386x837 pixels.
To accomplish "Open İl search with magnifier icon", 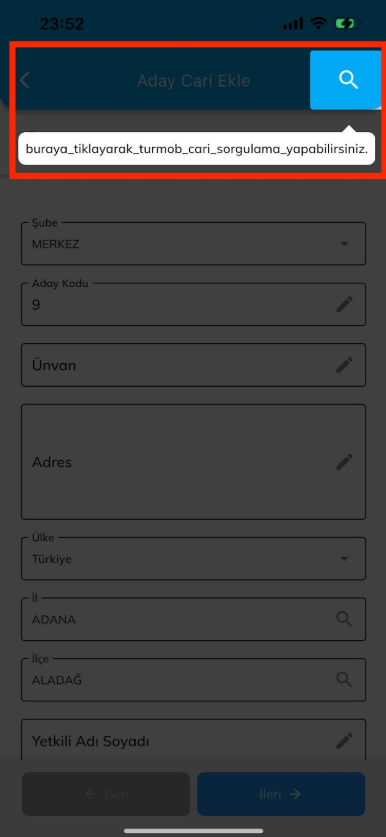I will 344,619.
